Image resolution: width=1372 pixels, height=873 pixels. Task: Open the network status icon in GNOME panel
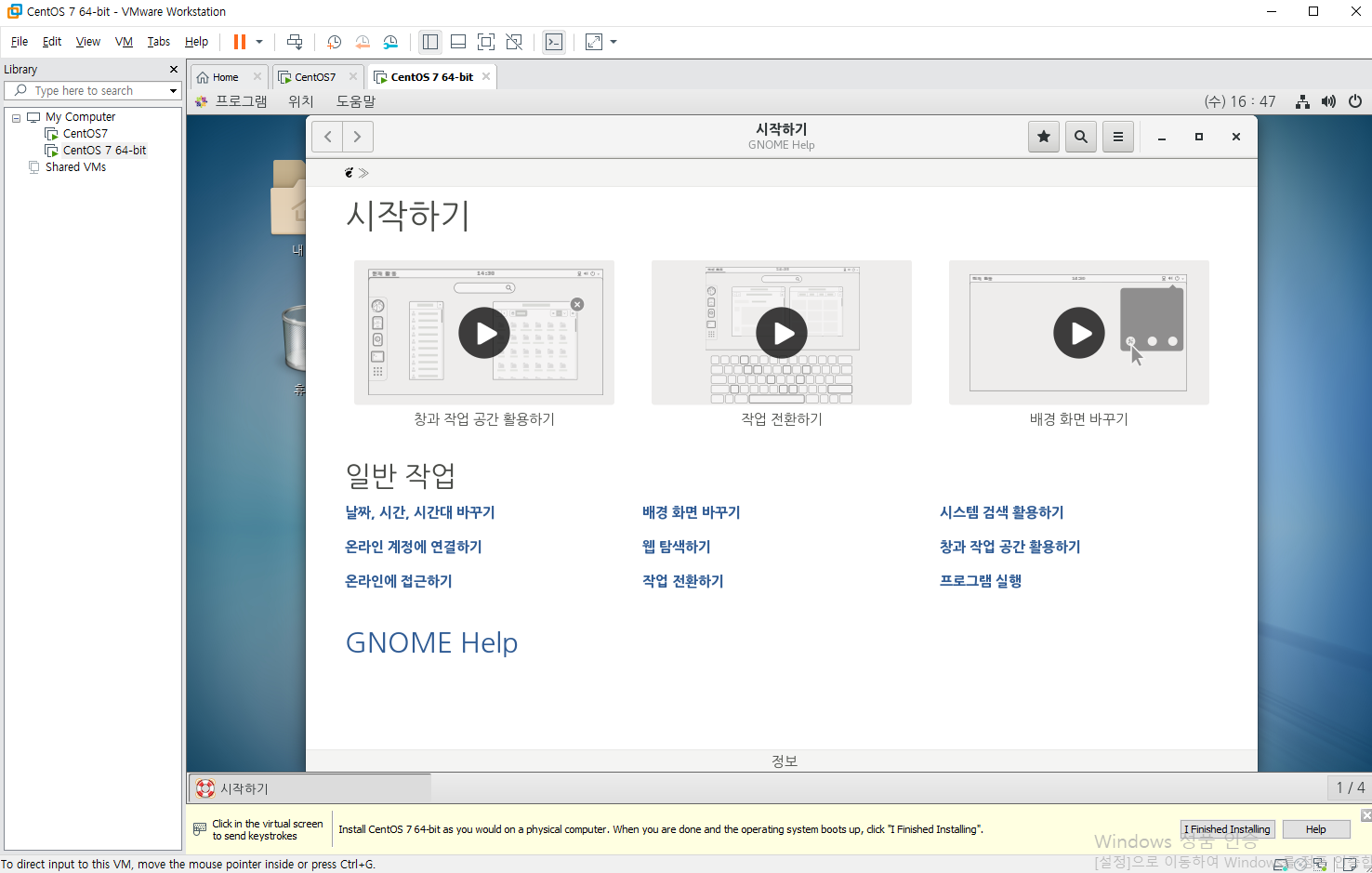pyautogui.click(x=1303, y=101)
